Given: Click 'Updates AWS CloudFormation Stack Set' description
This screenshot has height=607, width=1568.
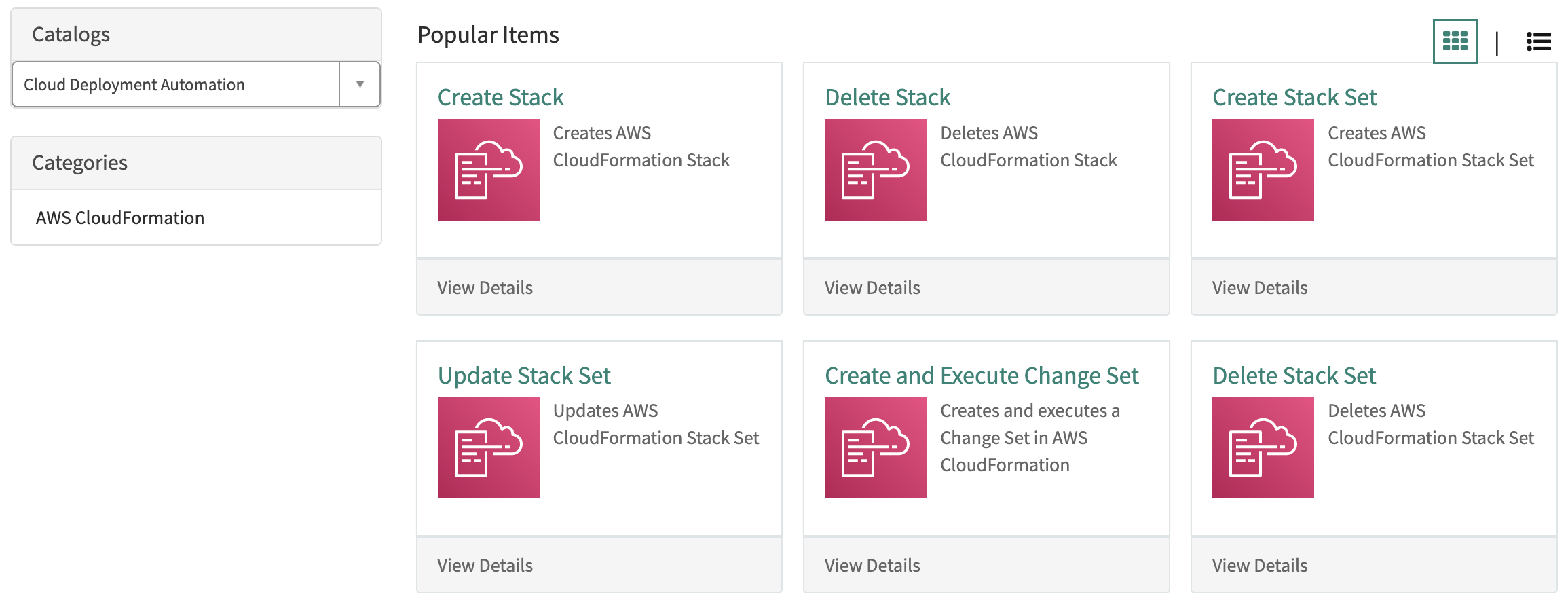Looking at the screenshot, I should pos(656,424).
